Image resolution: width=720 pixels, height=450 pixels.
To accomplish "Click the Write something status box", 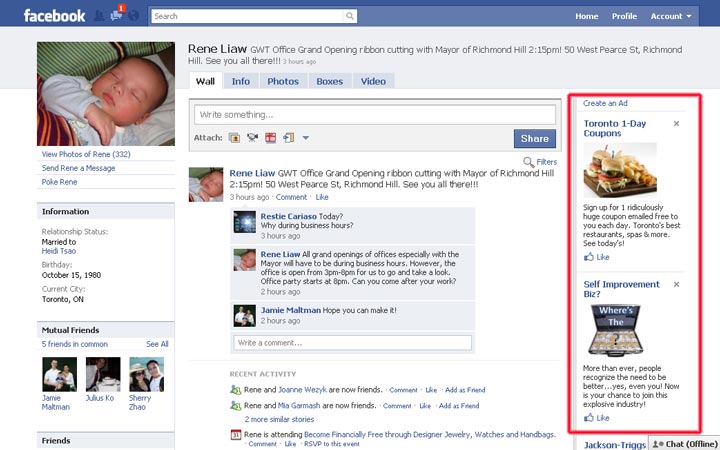I will 375,115.
